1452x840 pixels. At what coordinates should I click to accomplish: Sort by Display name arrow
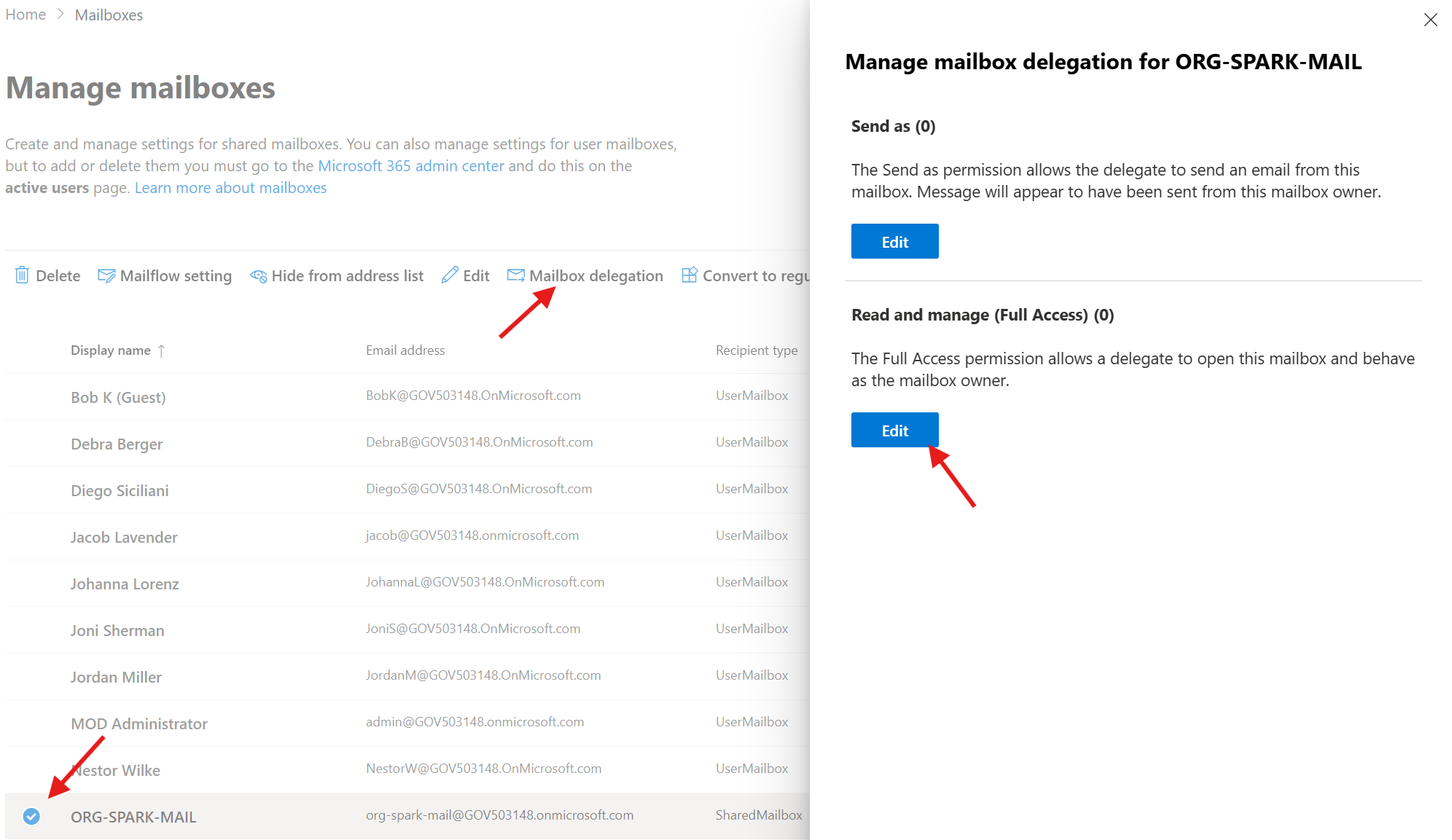click(161, 350)
